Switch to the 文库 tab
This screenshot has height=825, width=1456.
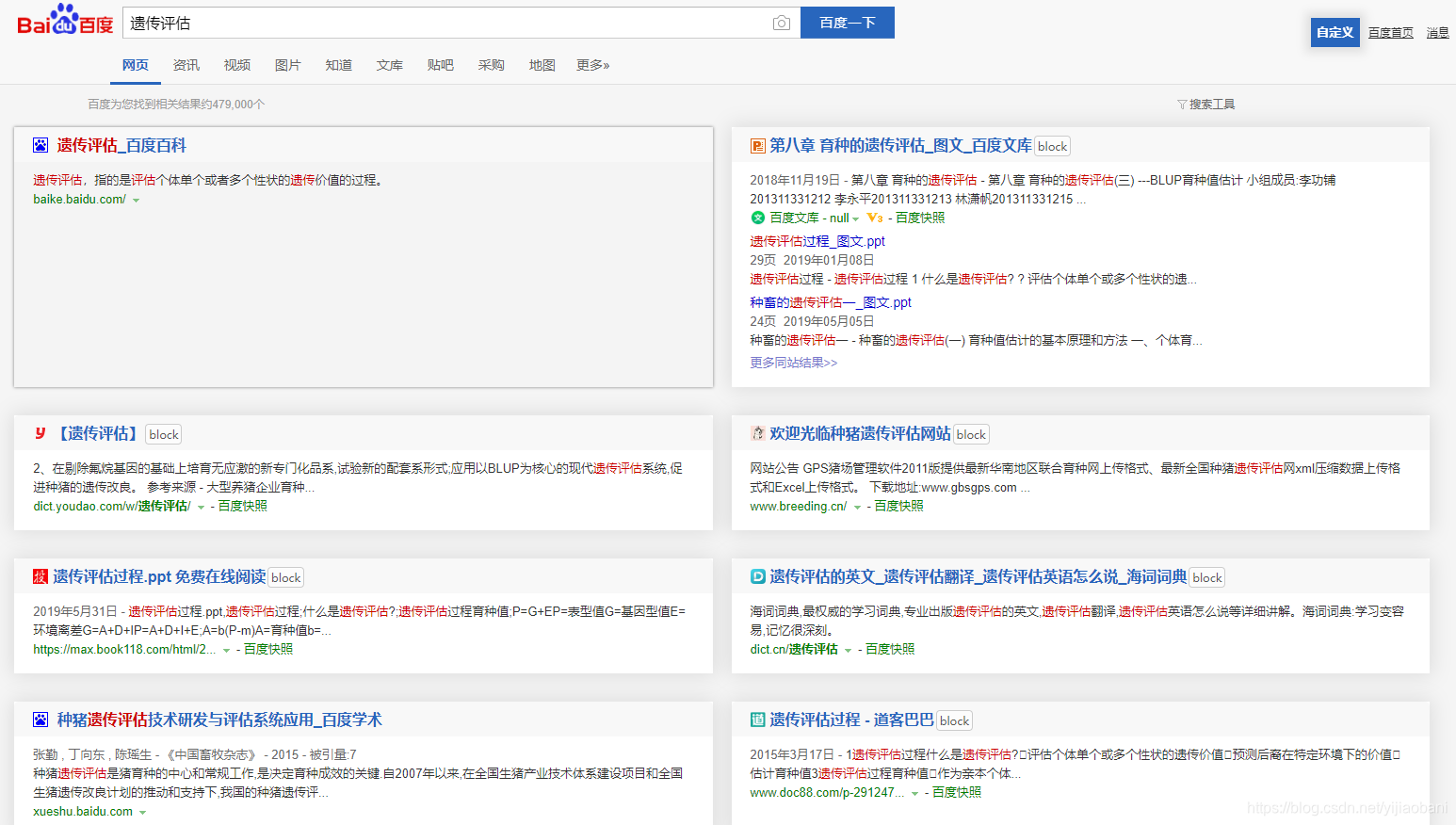pyautogui.click(x=390, y=65)
